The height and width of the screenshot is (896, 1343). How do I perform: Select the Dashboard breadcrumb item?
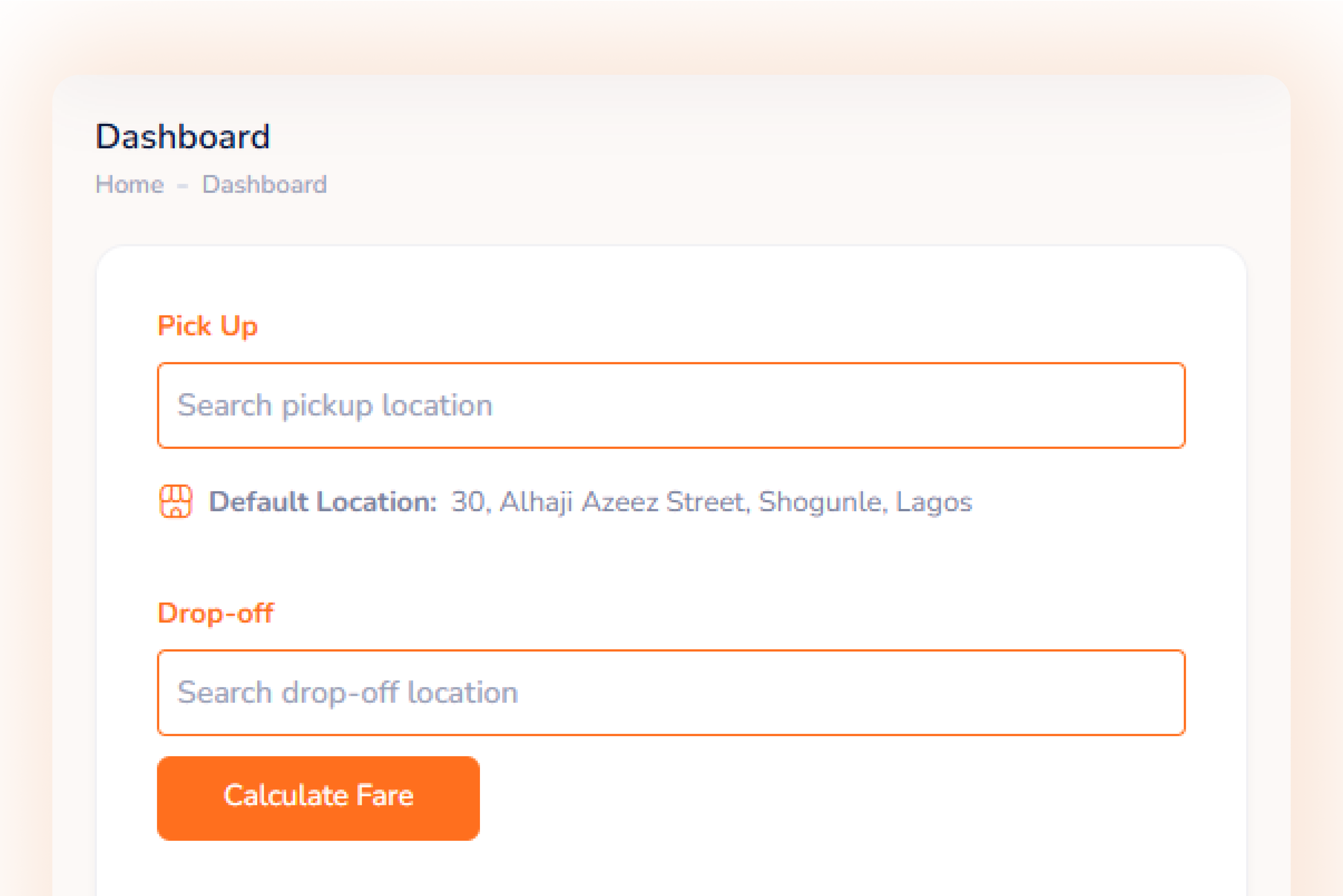[x=265, y=184]
